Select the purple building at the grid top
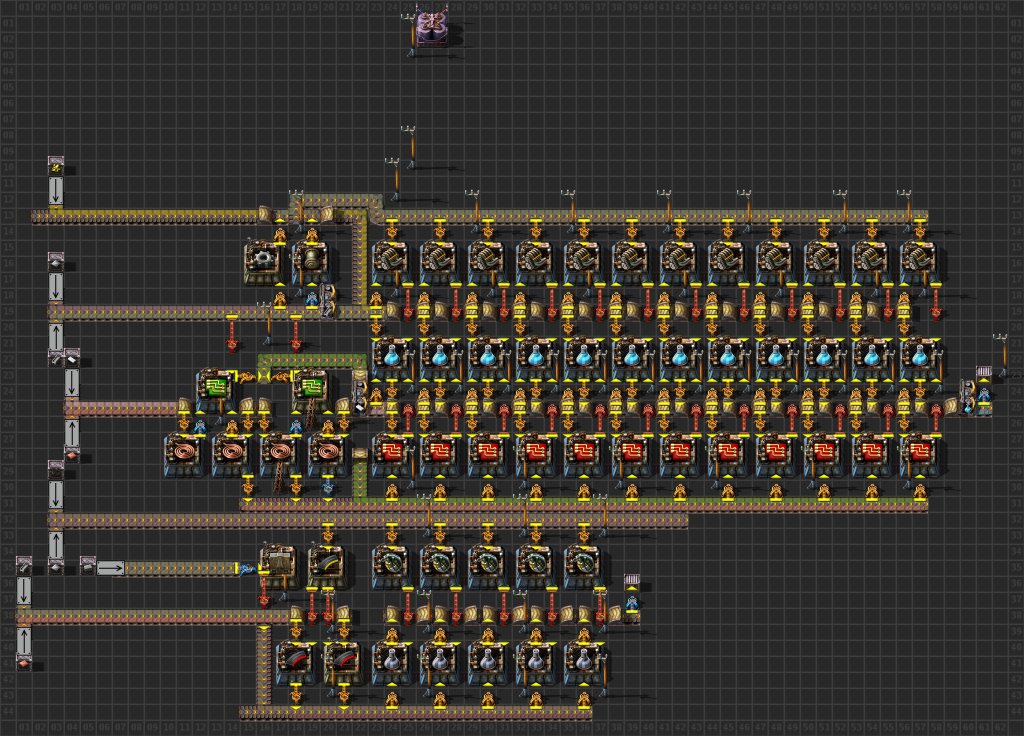The width and height of the screenshot is (1024, 736). pyautogui.click(x=432, y=27)
